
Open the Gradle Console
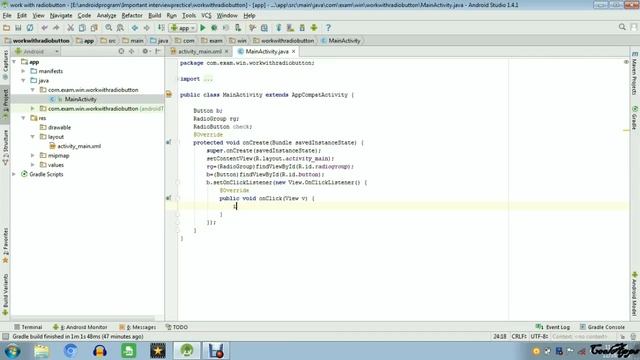[x=602, y=327]
